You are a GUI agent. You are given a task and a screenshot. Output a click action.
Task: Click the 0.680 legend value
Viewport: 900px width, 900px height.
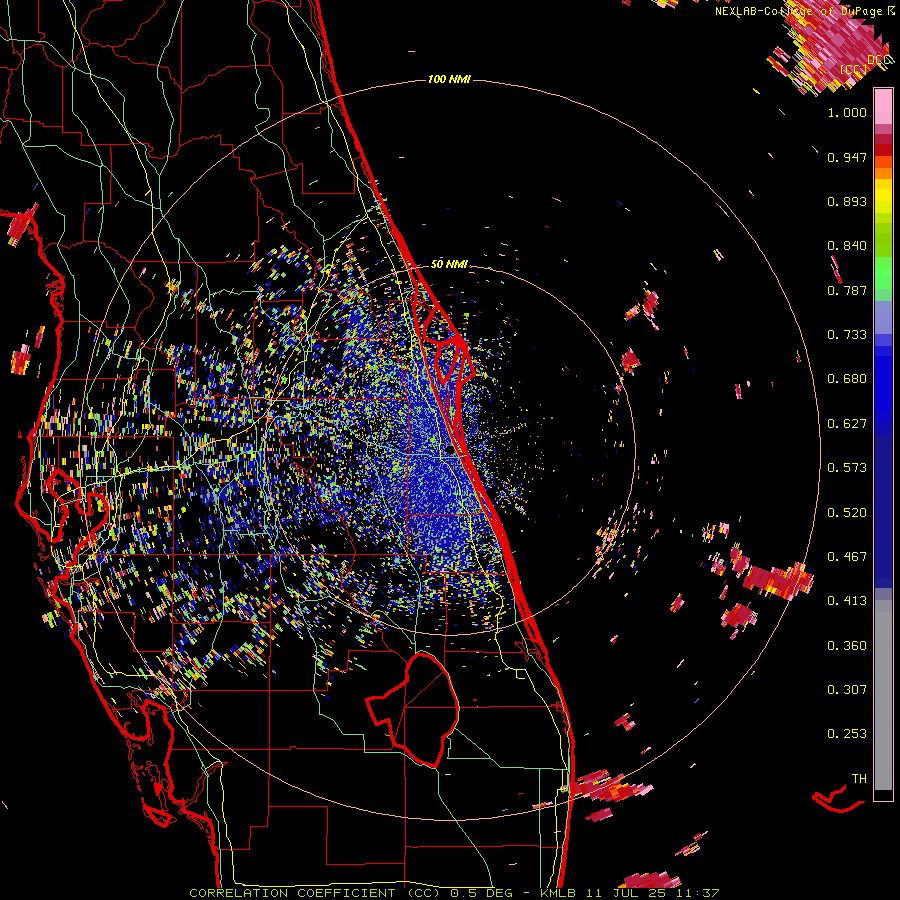847,379
